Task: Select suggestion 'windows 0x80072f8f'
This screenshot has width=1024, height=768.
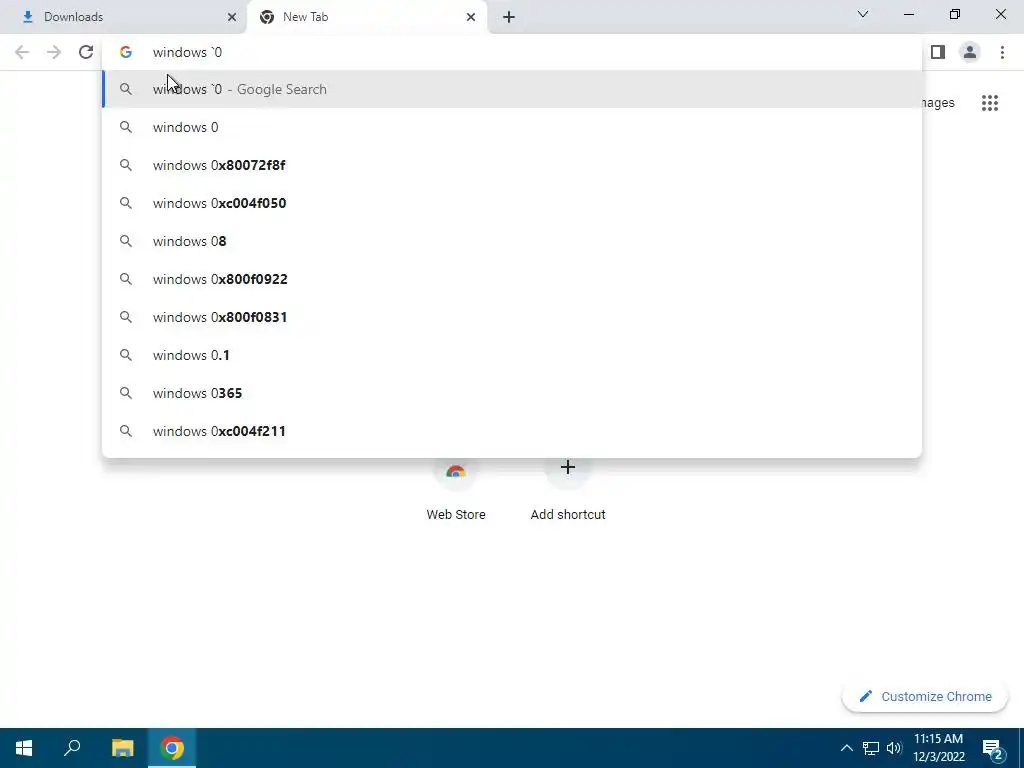Action: click(512, 165)
